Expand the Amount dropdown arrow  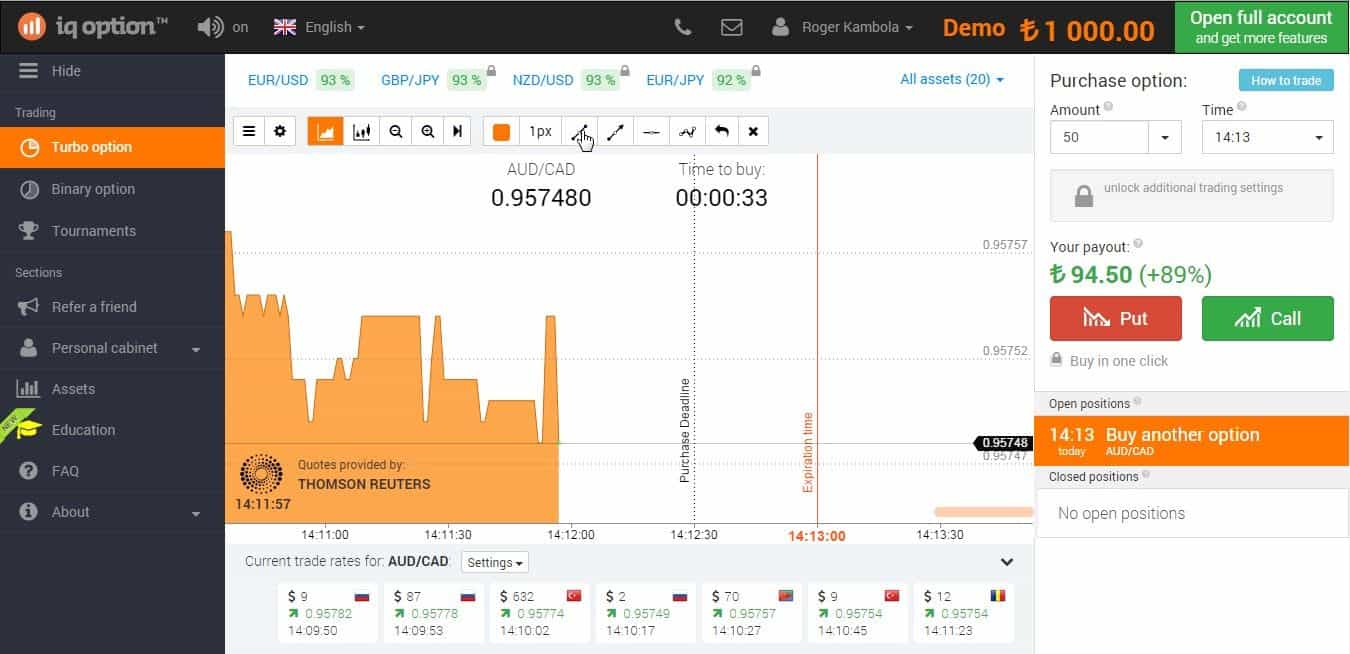click(x=1164, y=137)
